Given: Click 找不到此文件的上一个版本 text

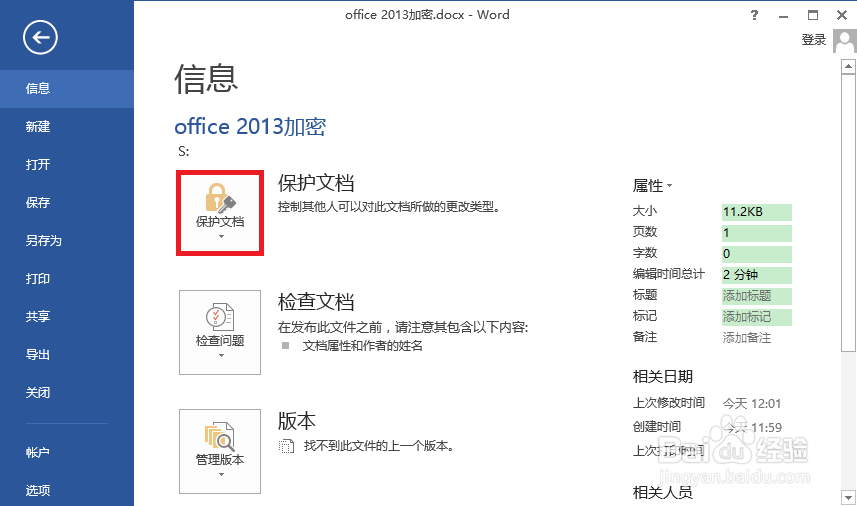Looking at the screenshot, I should click(x=379, y=446).
